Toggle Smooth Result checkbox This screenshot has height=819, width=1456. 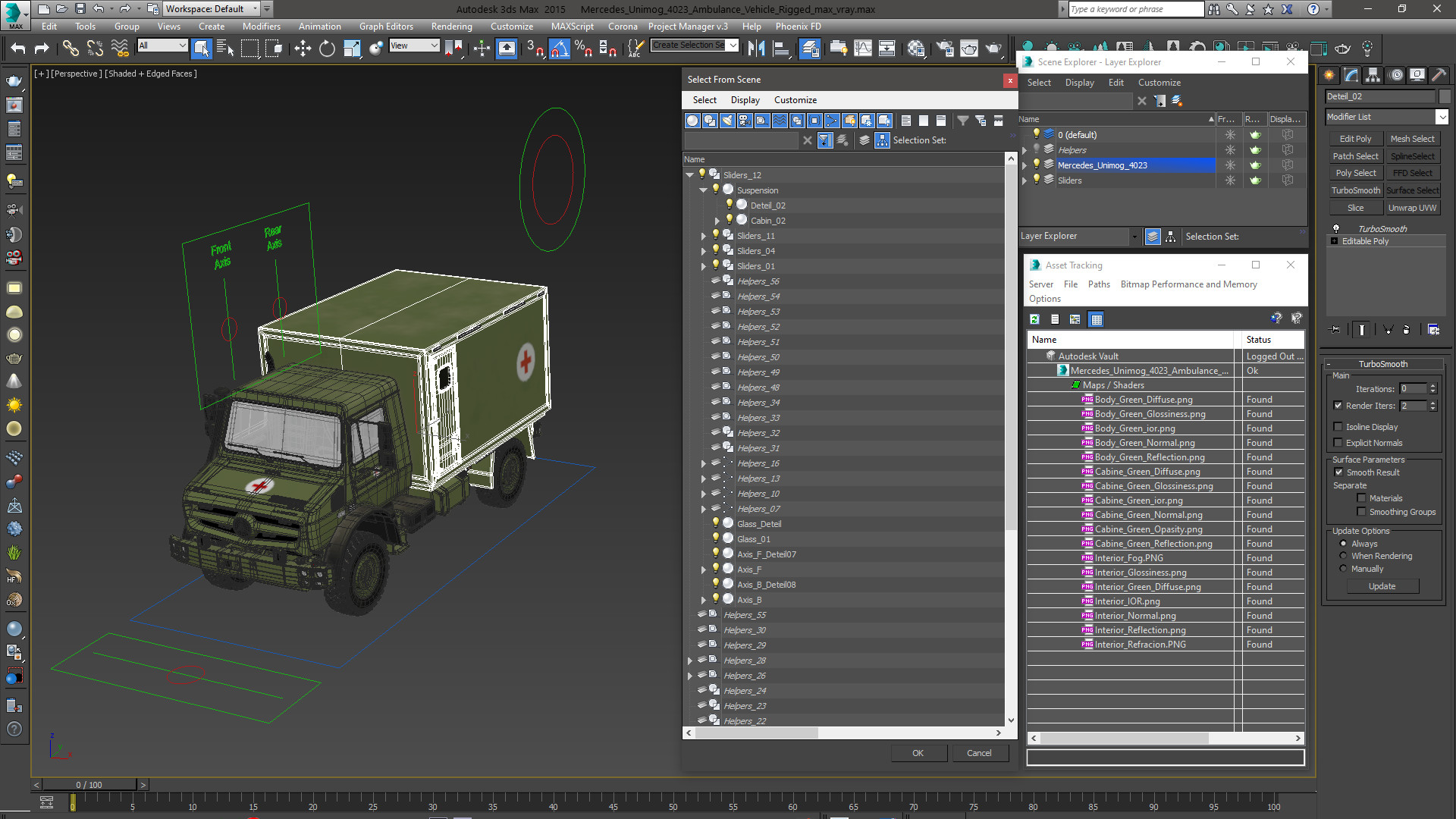(x=1338, y=472)
